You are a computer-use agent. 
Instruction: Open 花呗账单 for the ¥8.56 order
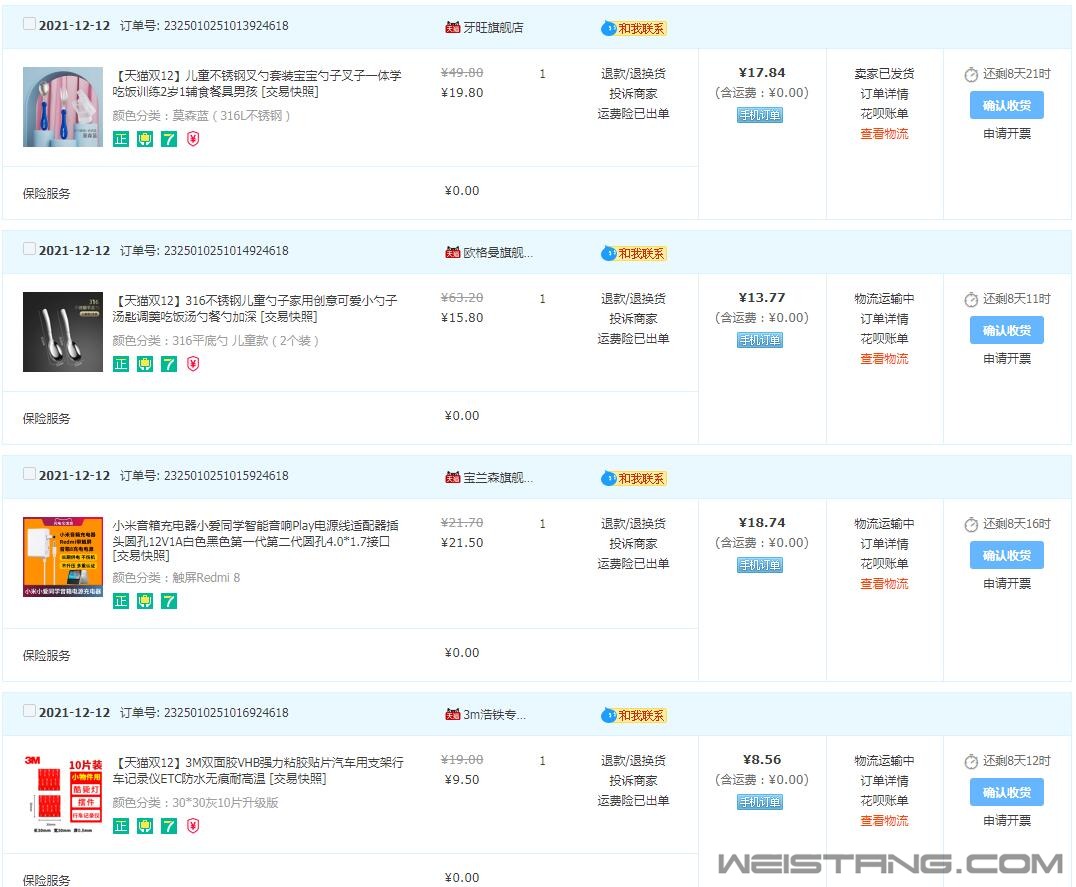[x=884, y=801]
